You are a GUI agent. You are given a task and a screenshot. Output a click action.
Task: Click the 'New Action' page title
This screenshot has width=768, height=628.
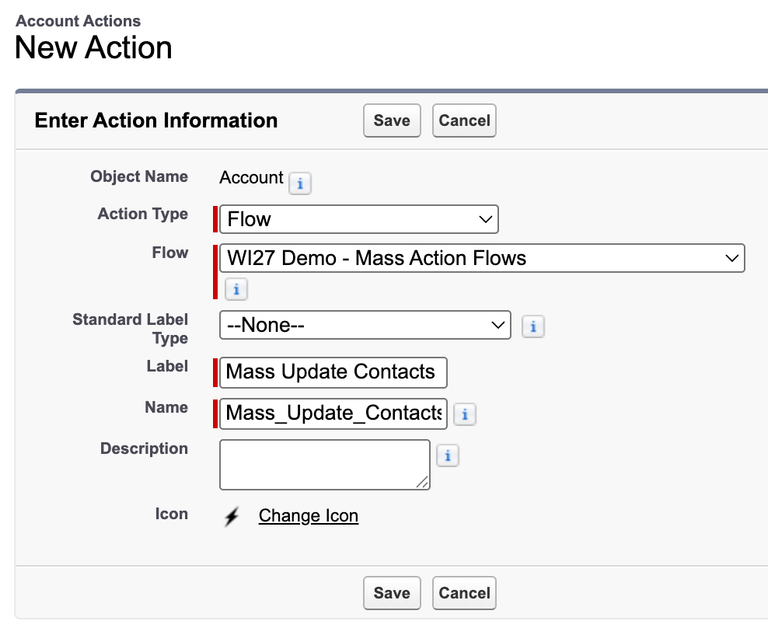click(94, 48)
